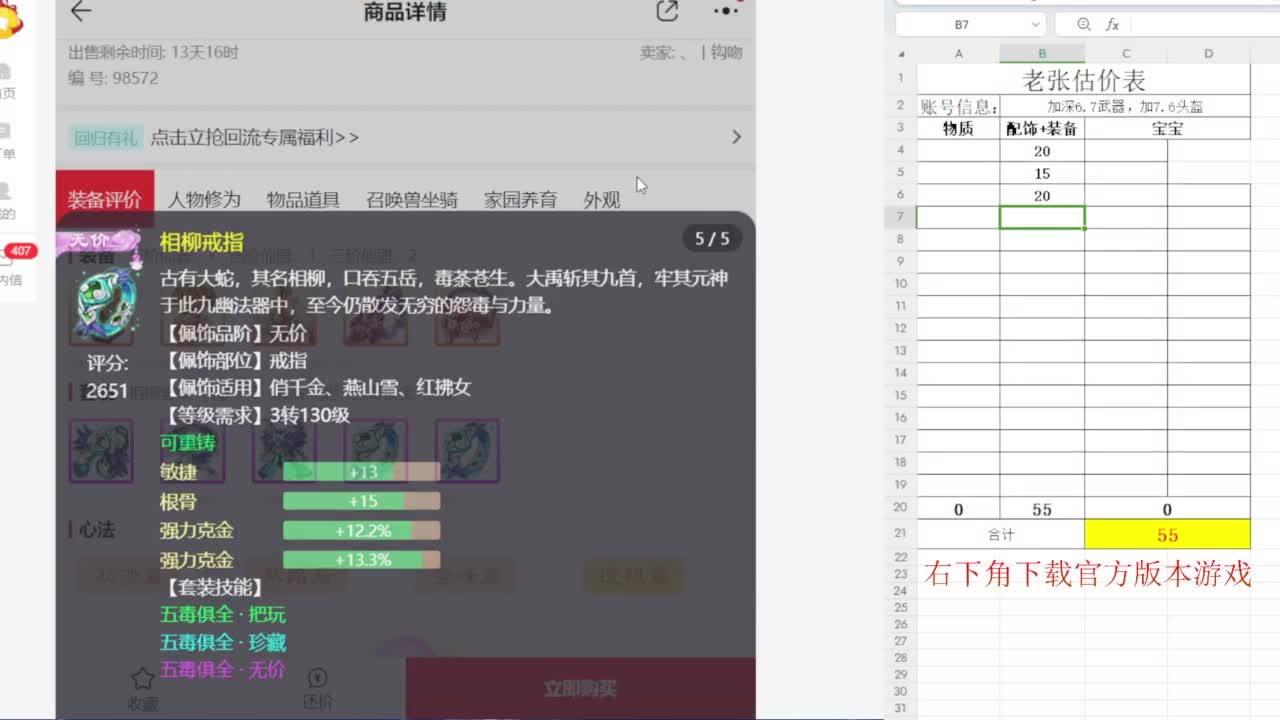This screenshot has height=720, width=1280.
Task: Click the yellow total cell 55
Action: pos(1167,535)
